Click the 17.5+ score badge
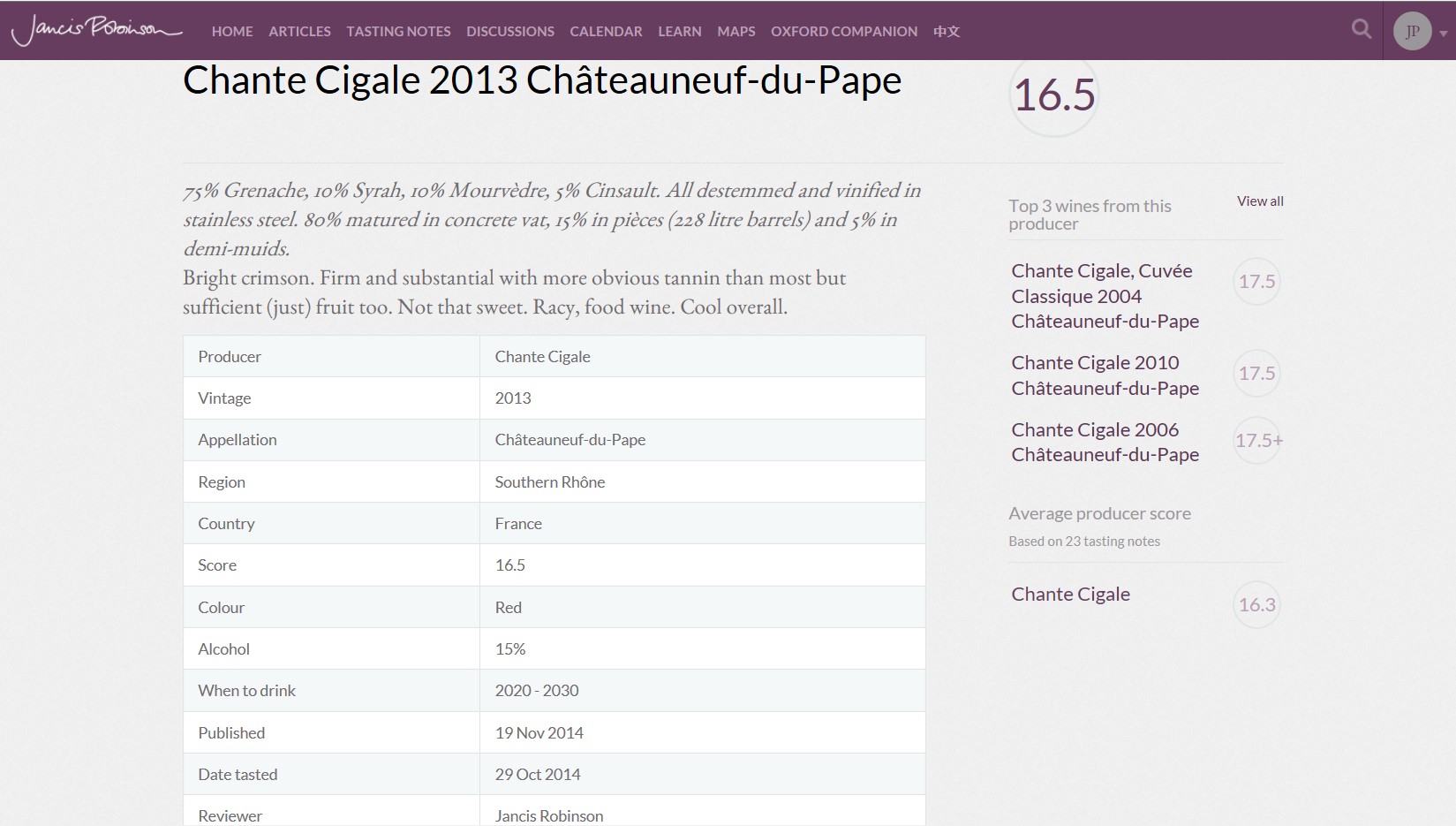1456x826 pixels. (1258, 440)
